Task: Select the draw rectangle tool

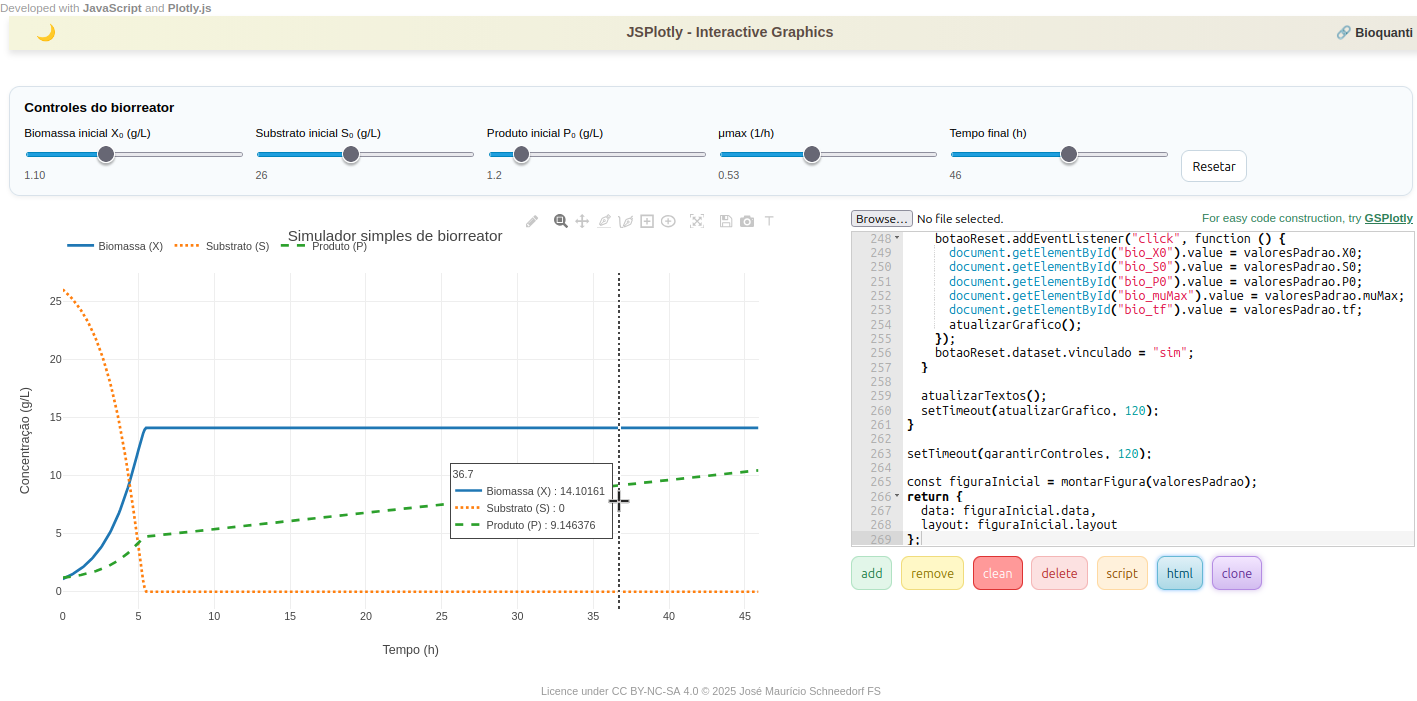Action: (x=647, y=221)
